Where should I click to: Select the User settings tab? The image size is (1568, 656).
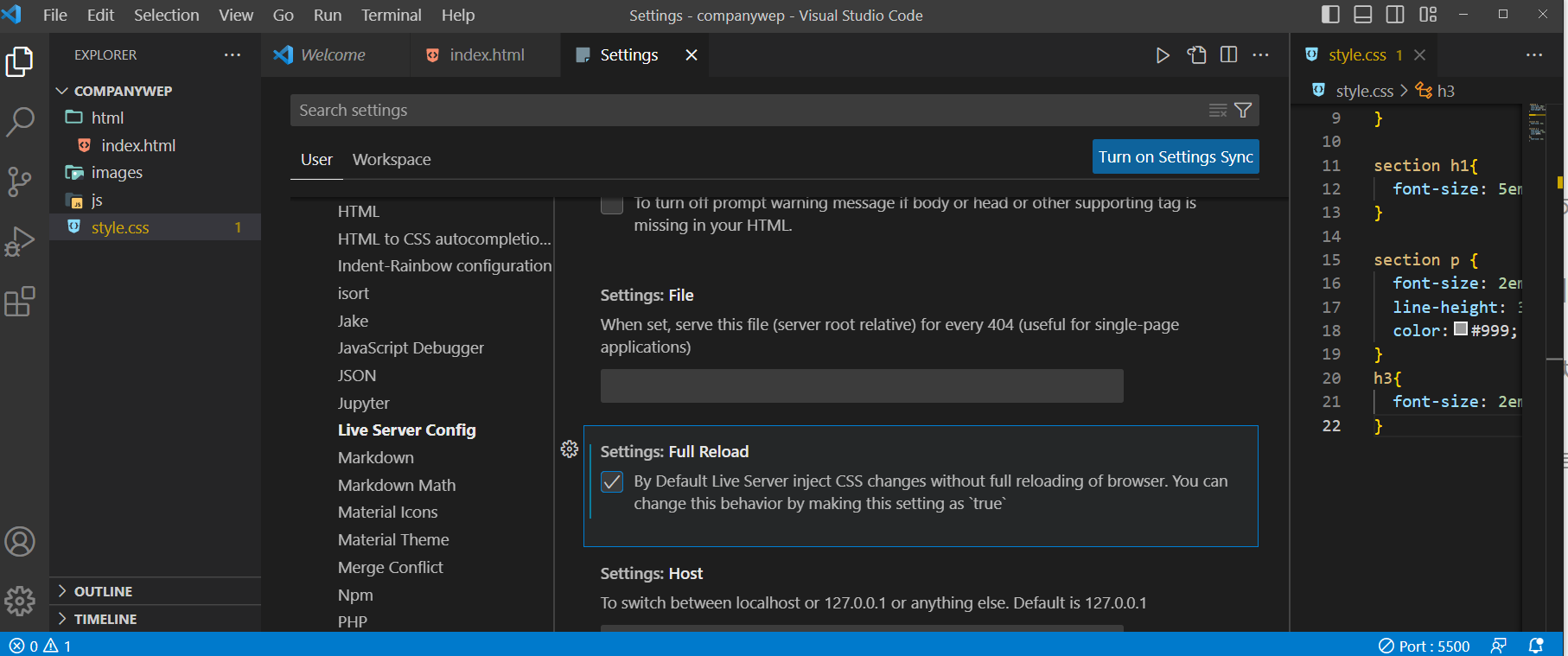pos(316,160)
